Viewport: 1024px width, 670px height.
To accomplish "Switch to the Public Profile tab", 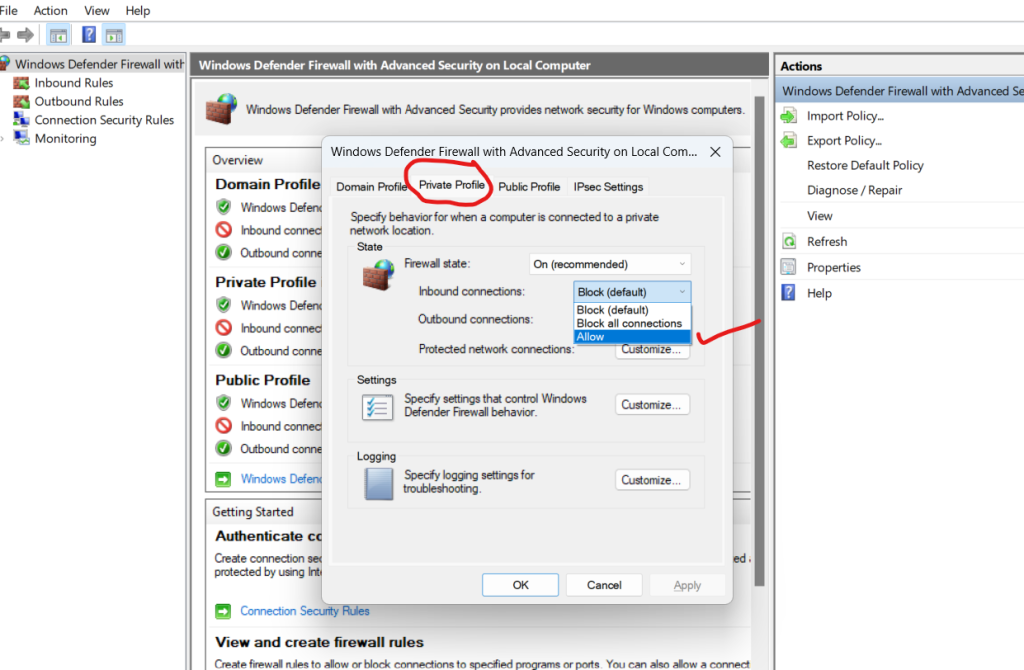I will point(529,187).
